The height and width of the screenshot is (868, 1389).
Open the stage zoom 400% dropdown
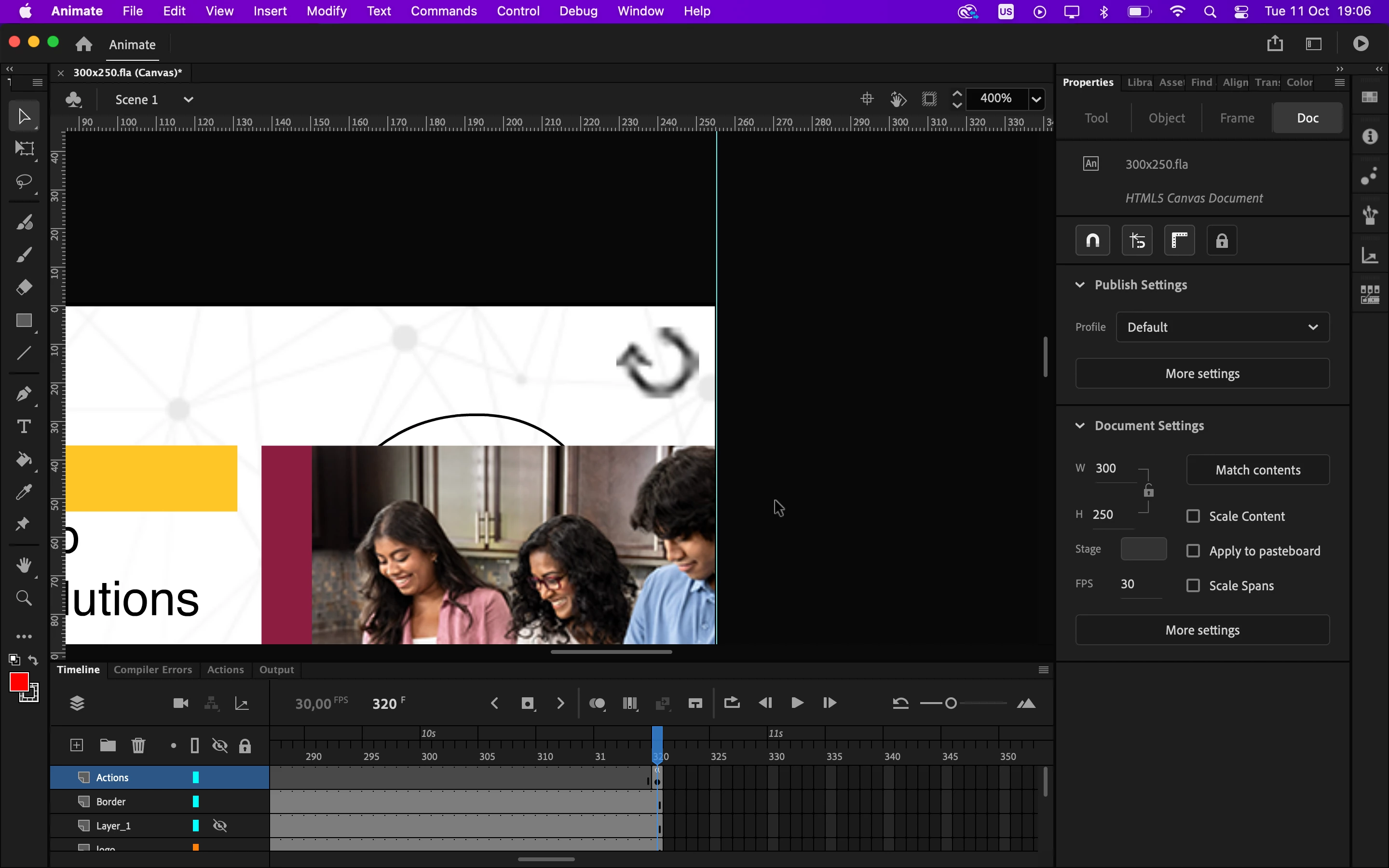pos(1036,99)
